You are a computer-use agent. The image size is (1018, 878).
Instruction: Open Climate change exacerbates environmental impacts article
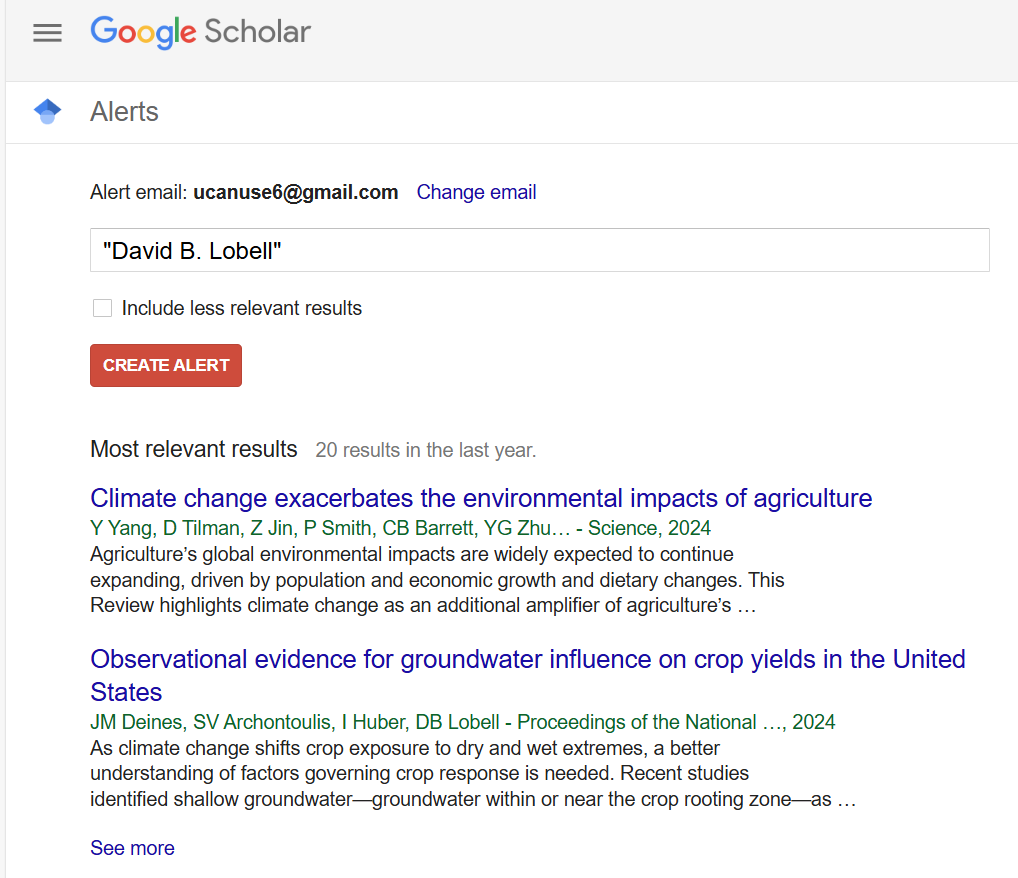tap(481, 498)
